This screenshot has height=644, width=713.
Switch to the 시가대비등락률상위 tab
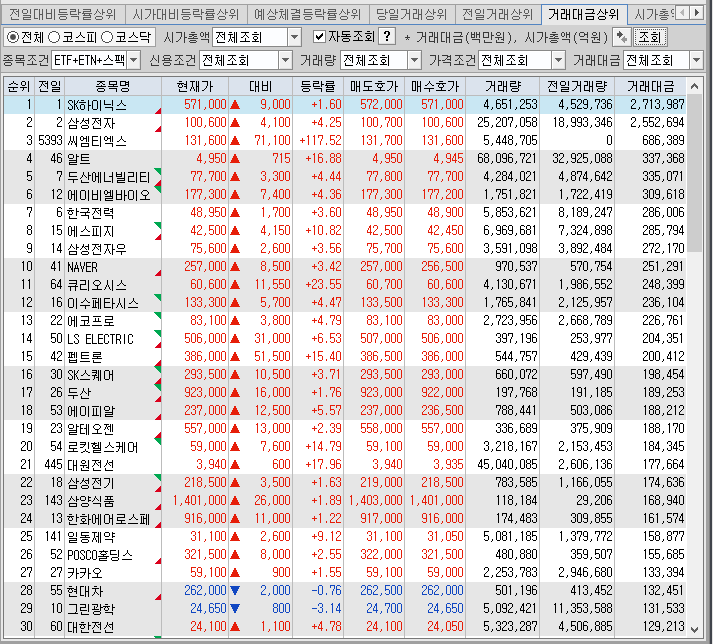pos(186,15)
